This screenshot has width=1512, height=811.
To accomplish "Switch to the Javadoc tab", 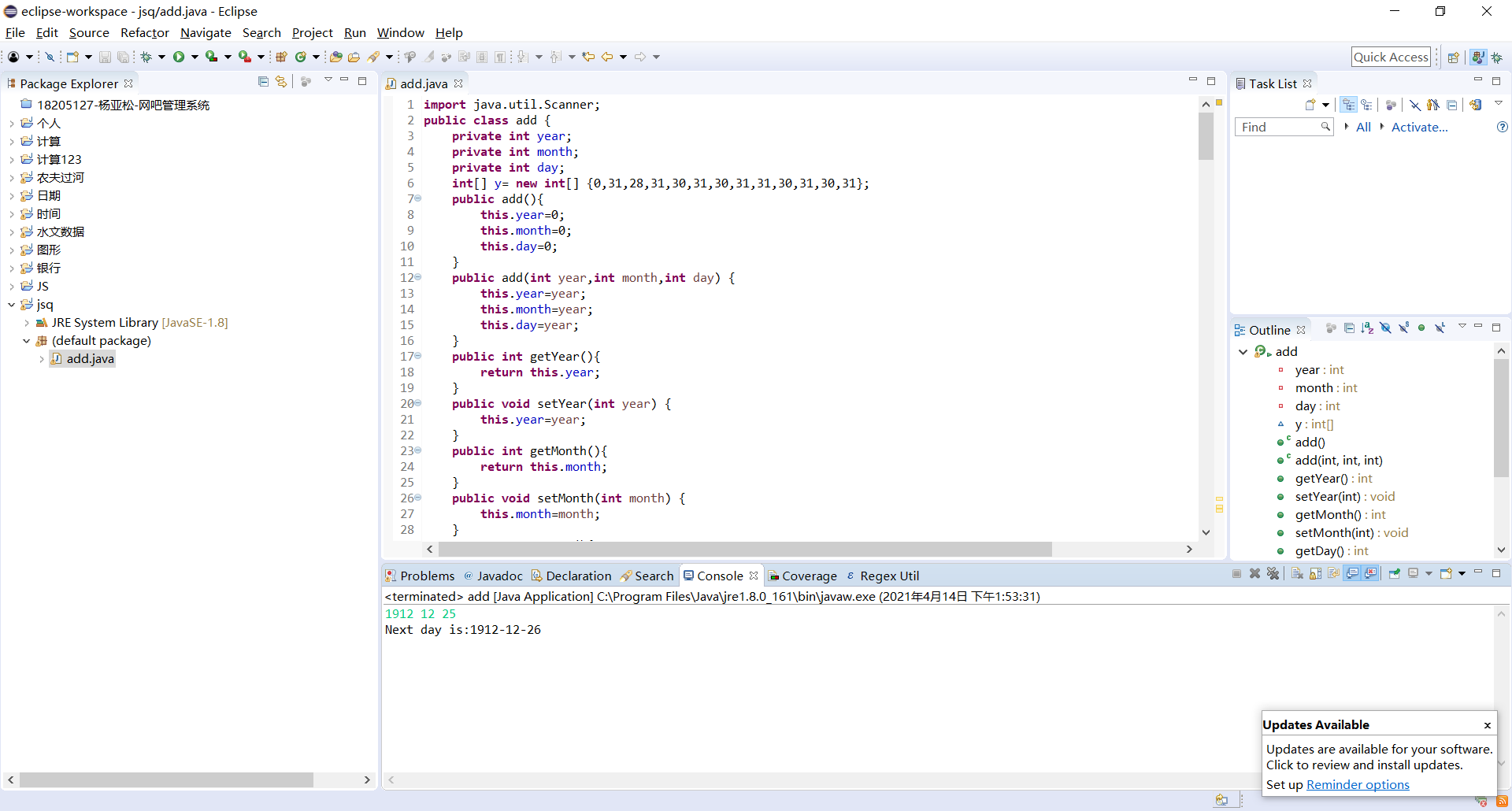I will click(493, 576).
